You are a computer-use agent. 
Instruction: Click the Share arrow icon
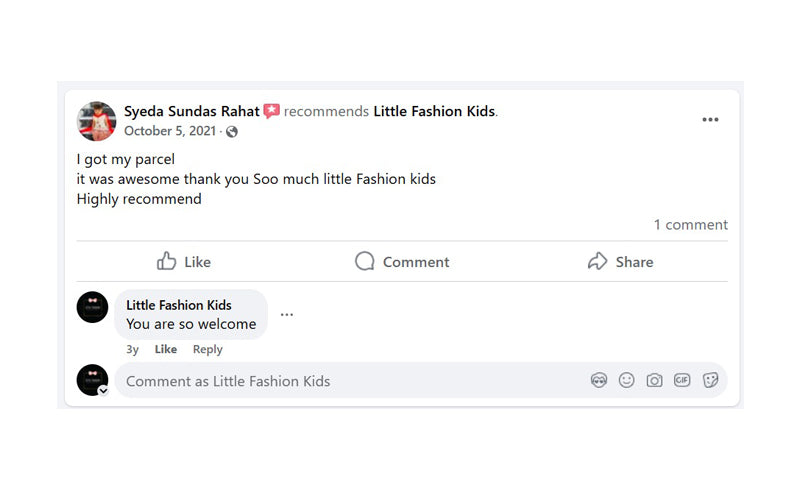[597, 261]
